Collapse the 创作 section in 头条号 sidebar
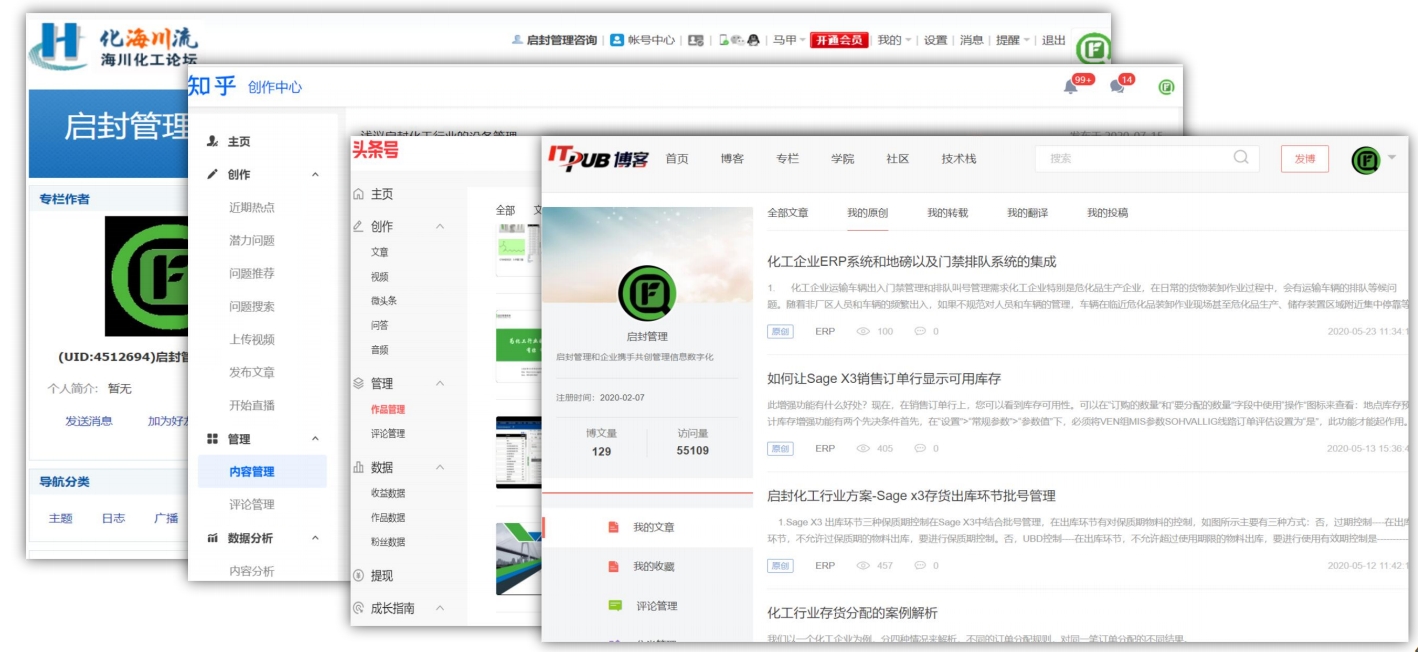 click(439, 227)
